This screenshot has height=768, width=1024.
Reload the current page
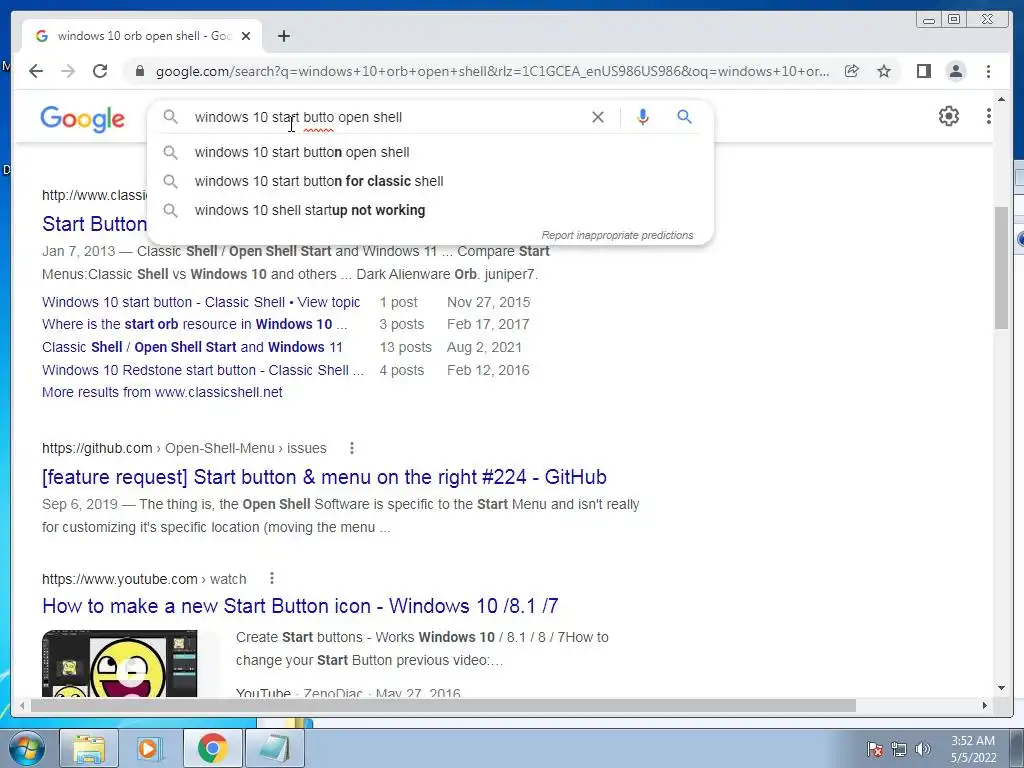click(x=100, y=71)
